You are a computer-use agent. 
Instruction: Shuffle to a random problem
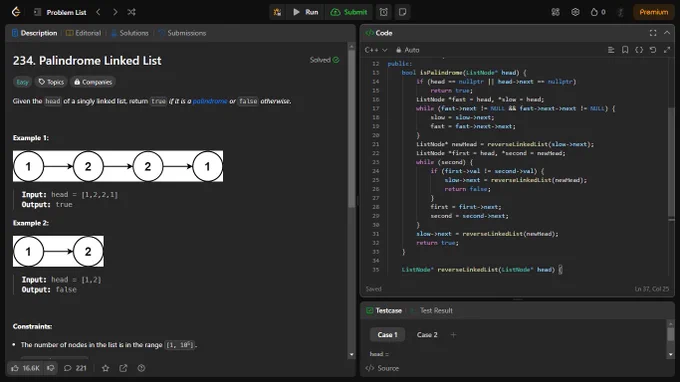pyautogui.click(x=131, y=12)
